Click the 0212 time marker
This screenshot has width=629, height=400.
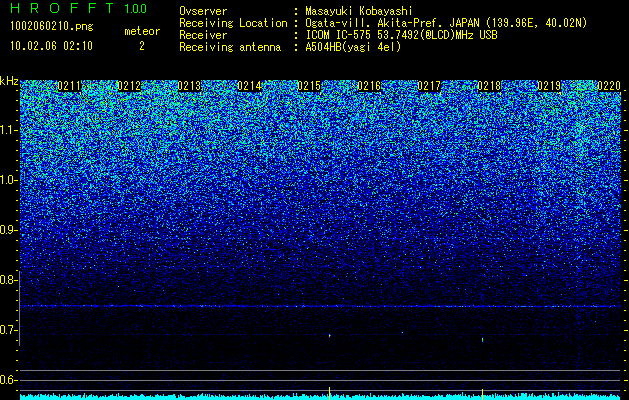tap(129, 86)
